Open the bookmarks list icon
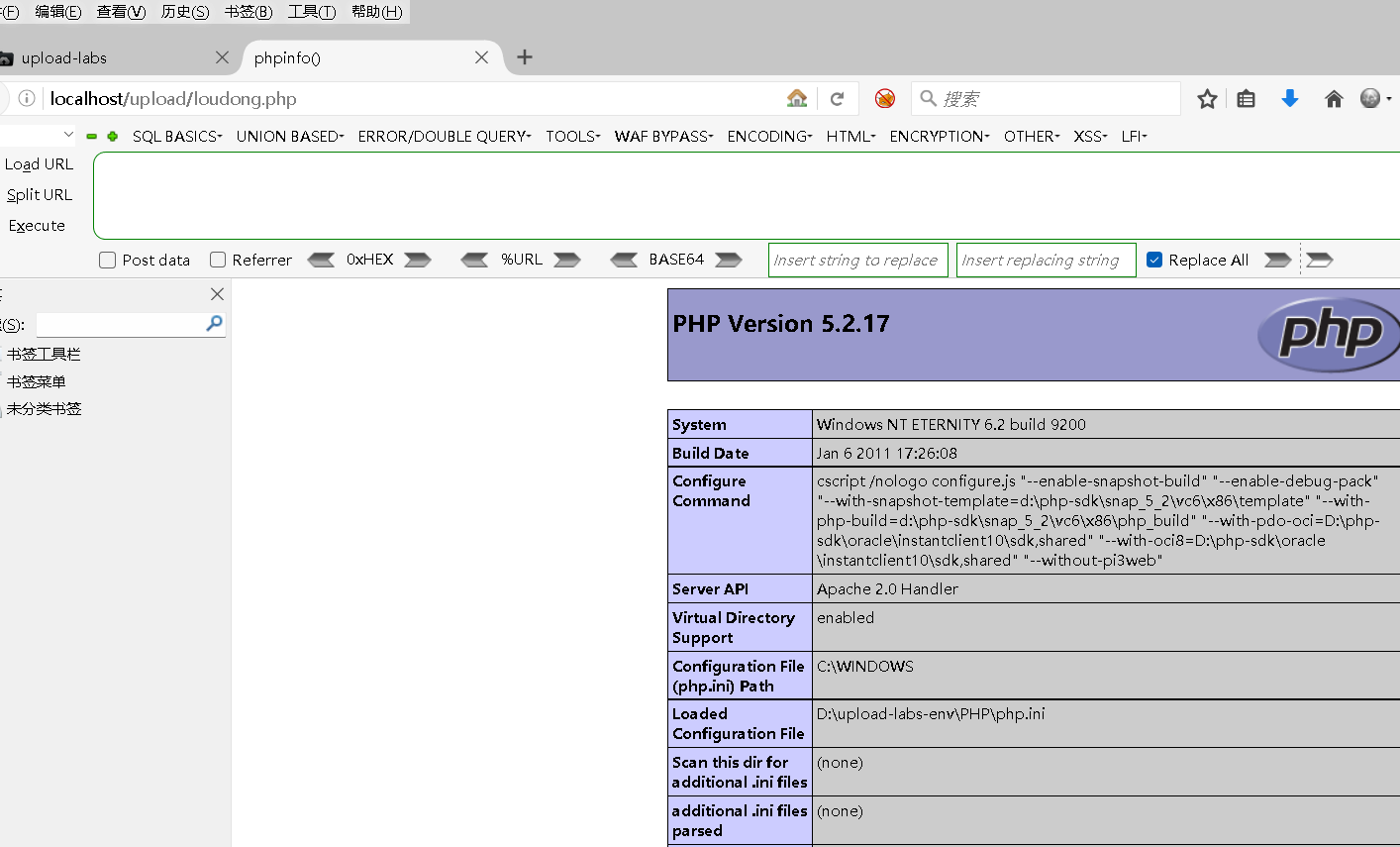The image size is (1400, 847). (1247, 99)
